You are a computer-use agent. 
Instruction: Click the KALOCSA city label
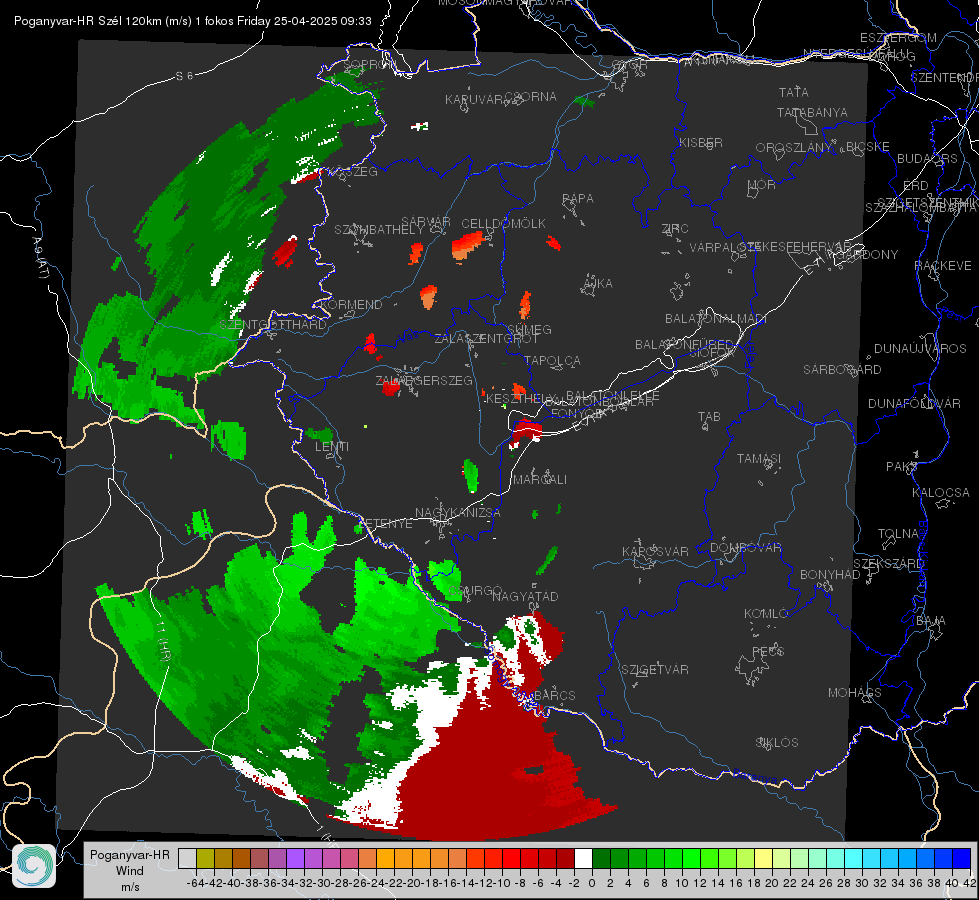[940, 493]
